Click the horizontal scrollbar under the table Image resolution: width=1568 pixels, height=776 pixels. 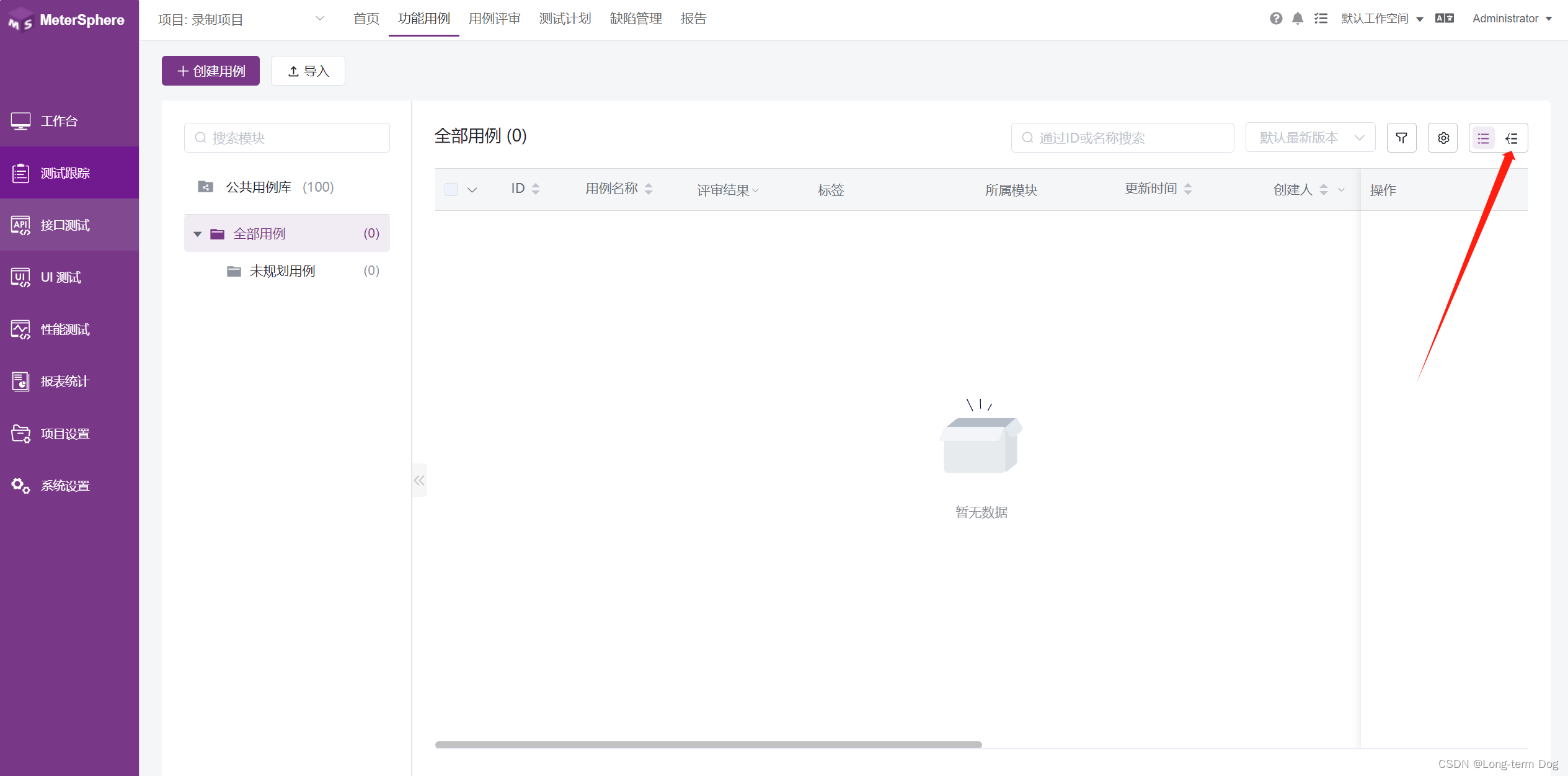tap(708, 744)
